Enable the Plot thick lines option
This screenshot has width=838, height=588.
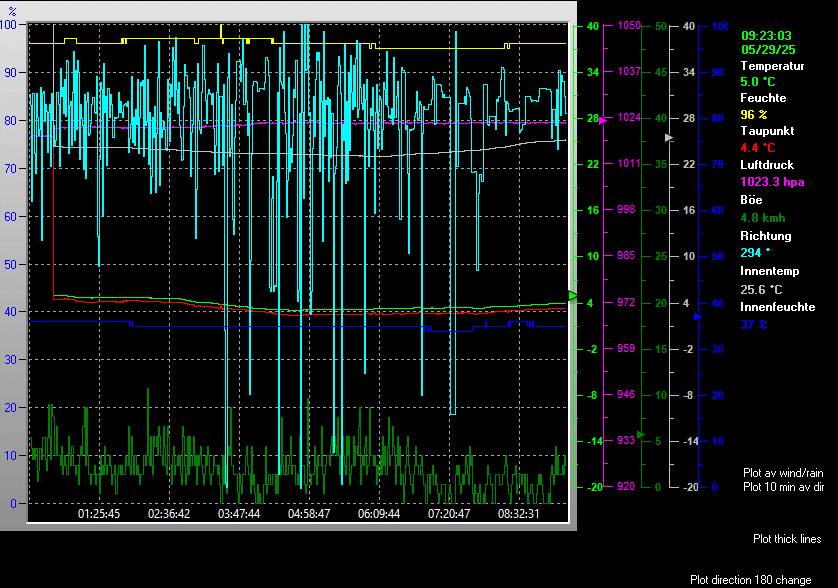[787, 539]
